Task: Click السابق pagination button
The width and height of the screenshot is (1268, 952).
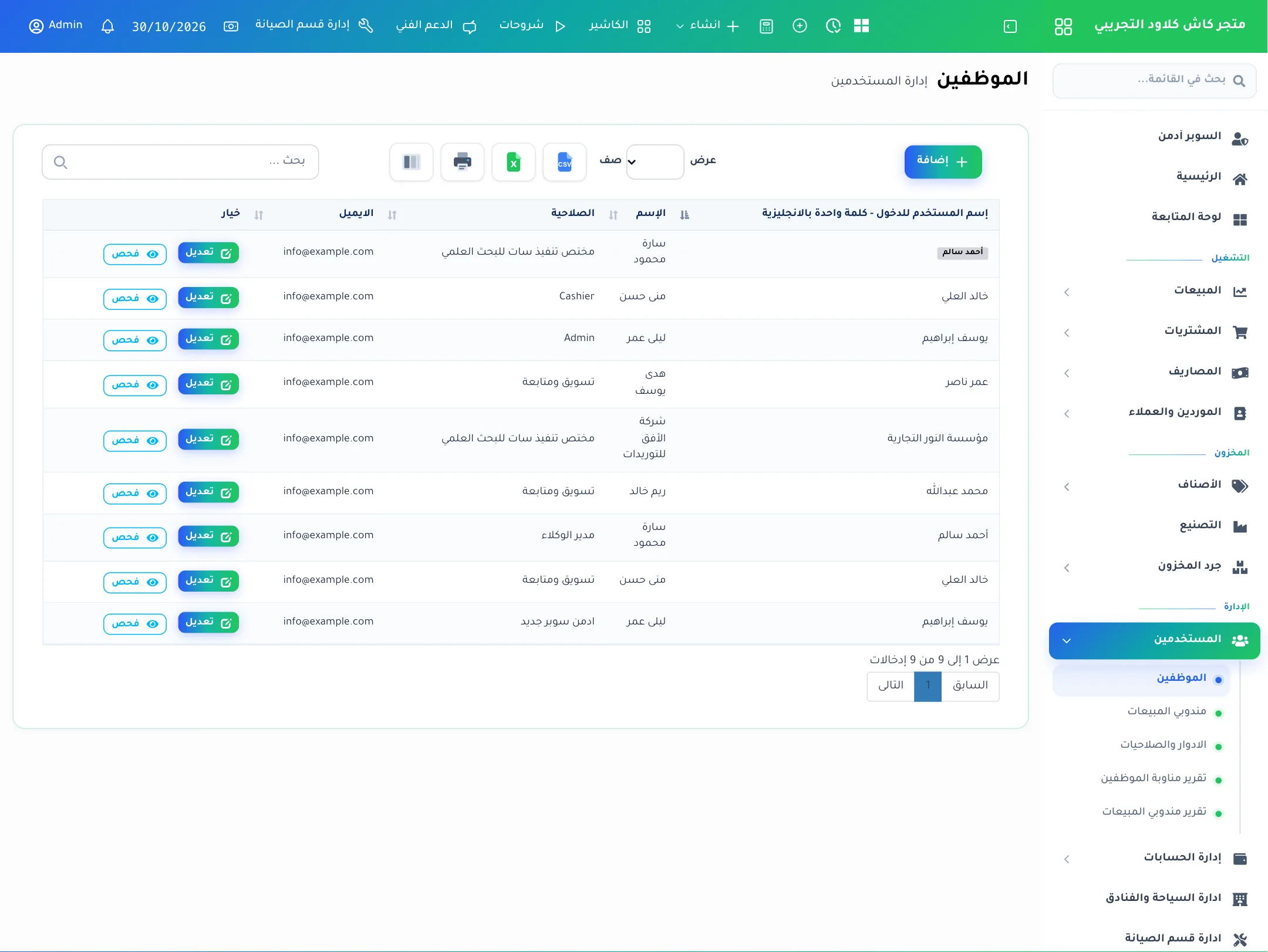Action: pyautogui.click(x=970, y=686)
